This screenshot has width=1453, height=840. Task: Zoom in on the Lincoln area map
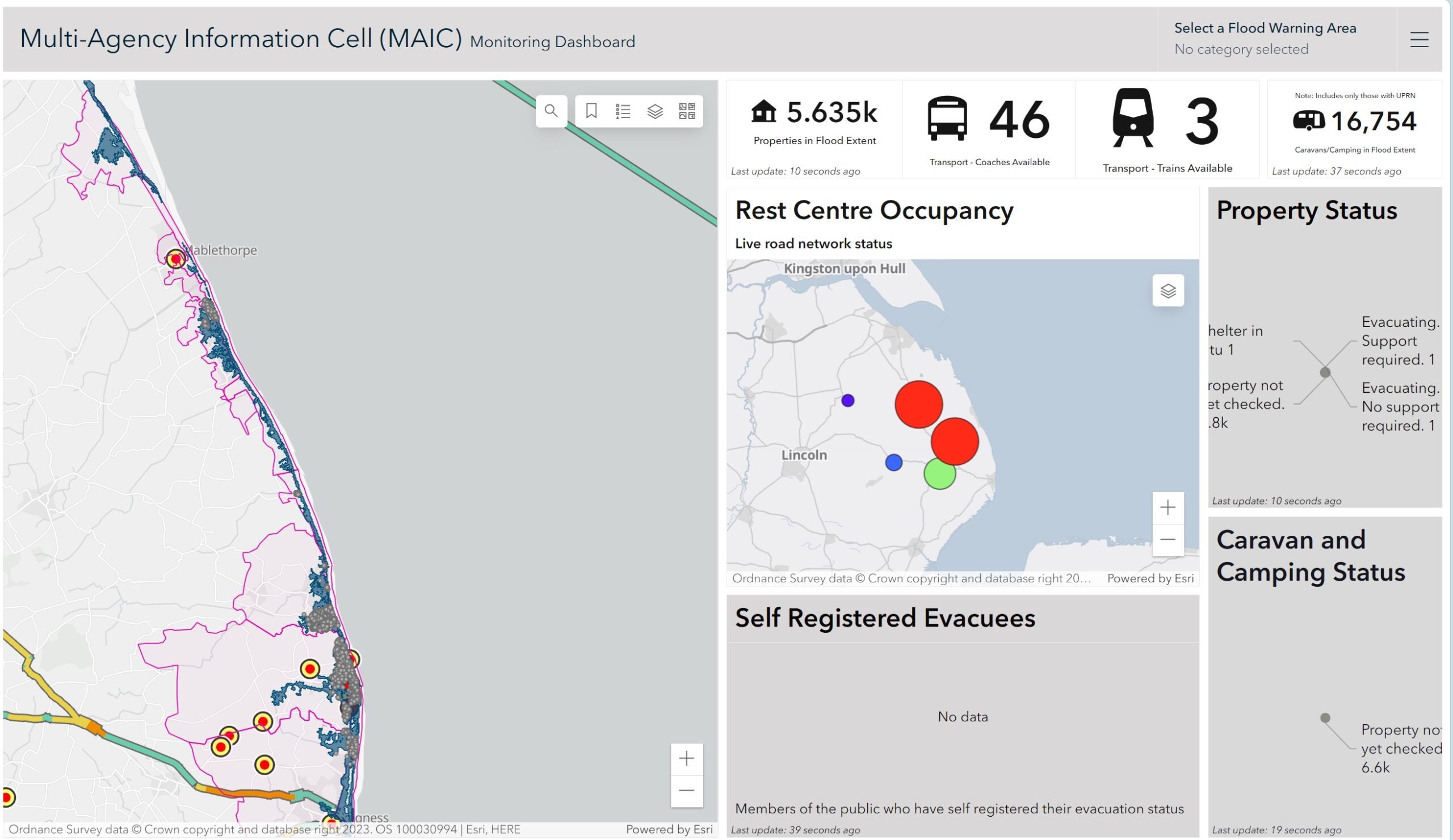click(805, 454)
